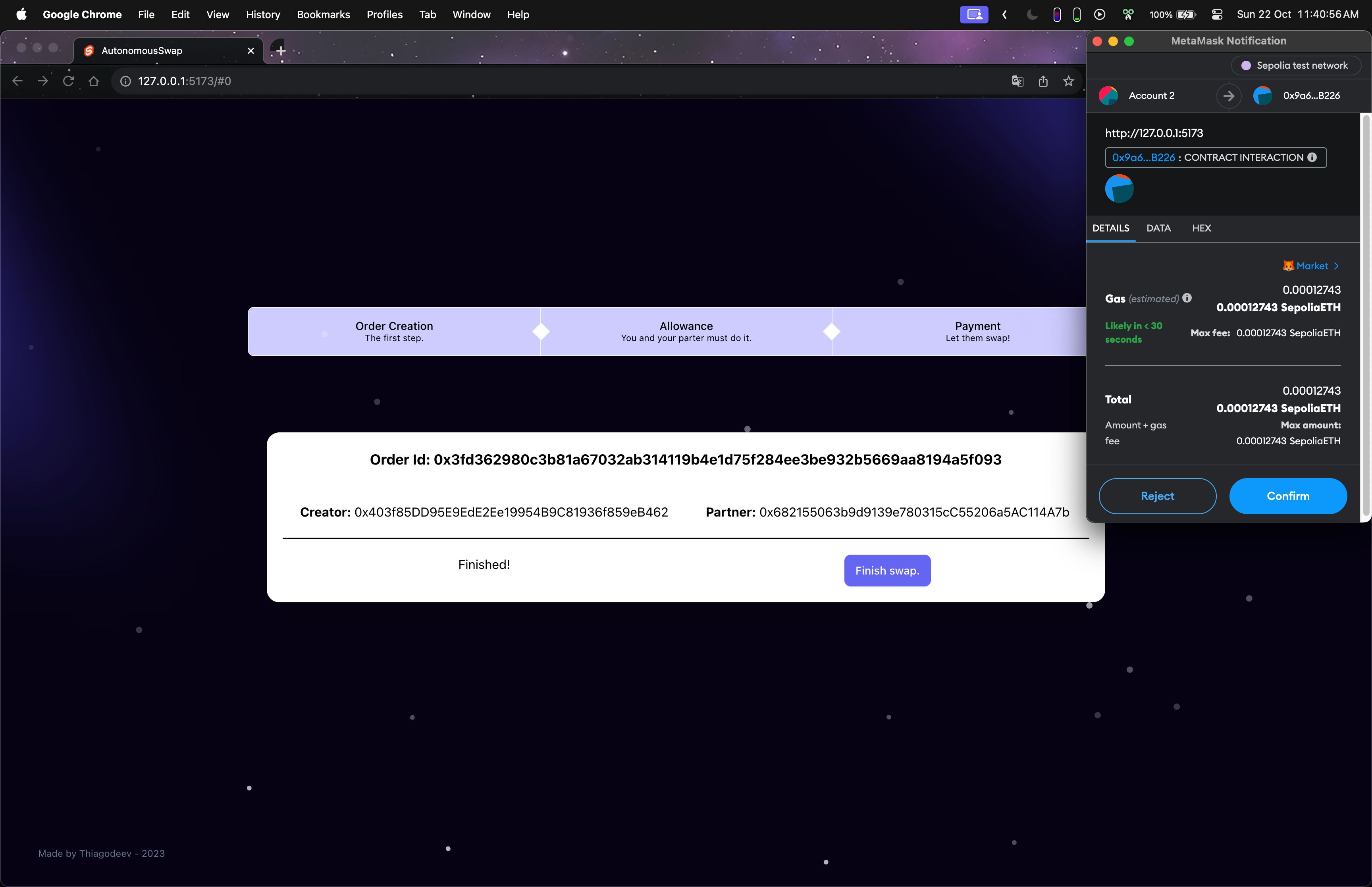The width and height of the screenshot is (1372, 887).
Task: Open the View menu
Action: click(218, 14)
